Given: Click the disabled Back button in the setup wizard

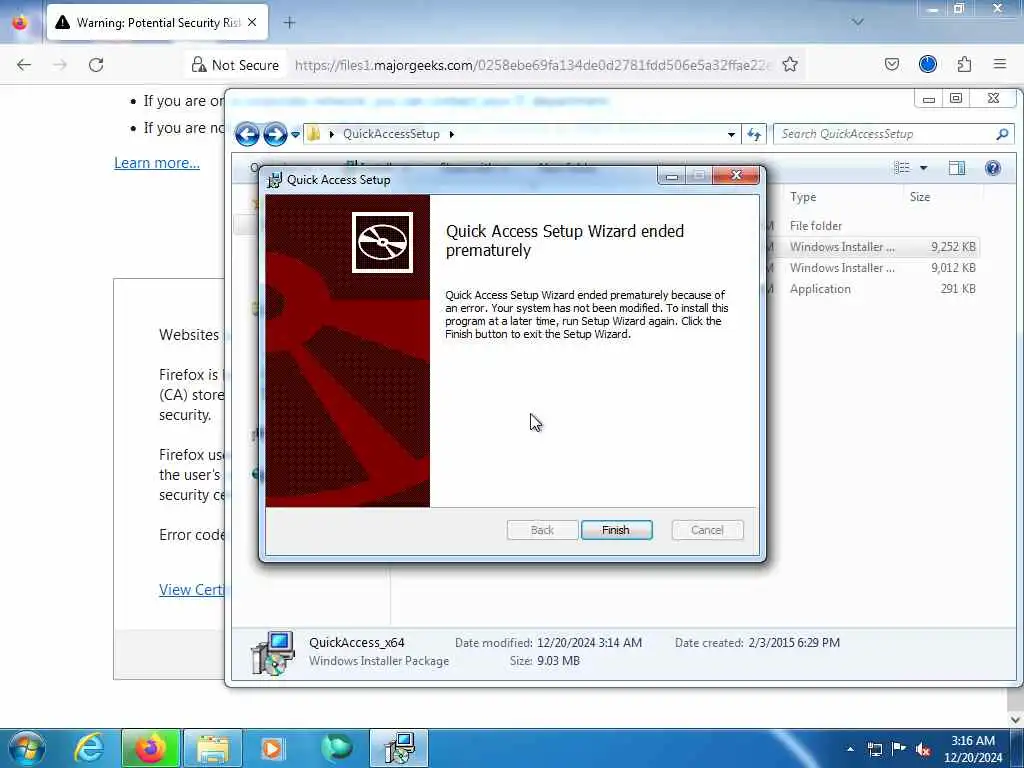Looking at the screenshot, I should (x=542, y=530).
